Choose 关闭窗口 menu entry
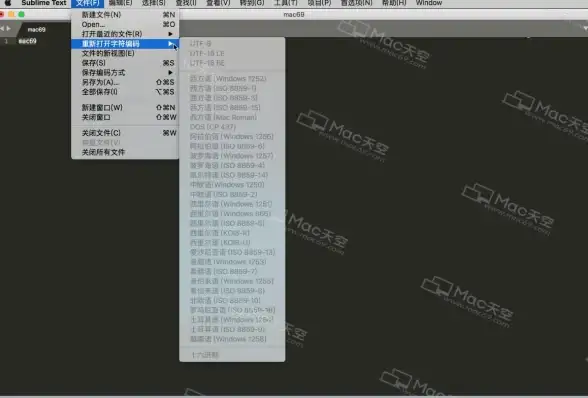Image resolution: width=588 pixels, height=398 pixels. (125, 117)
